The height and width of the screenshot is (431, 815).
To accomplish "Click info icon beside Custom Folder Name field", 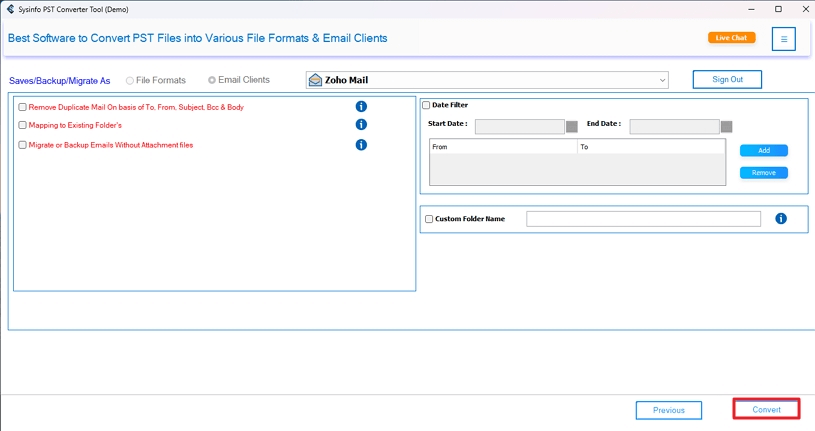I will [781, 219].
